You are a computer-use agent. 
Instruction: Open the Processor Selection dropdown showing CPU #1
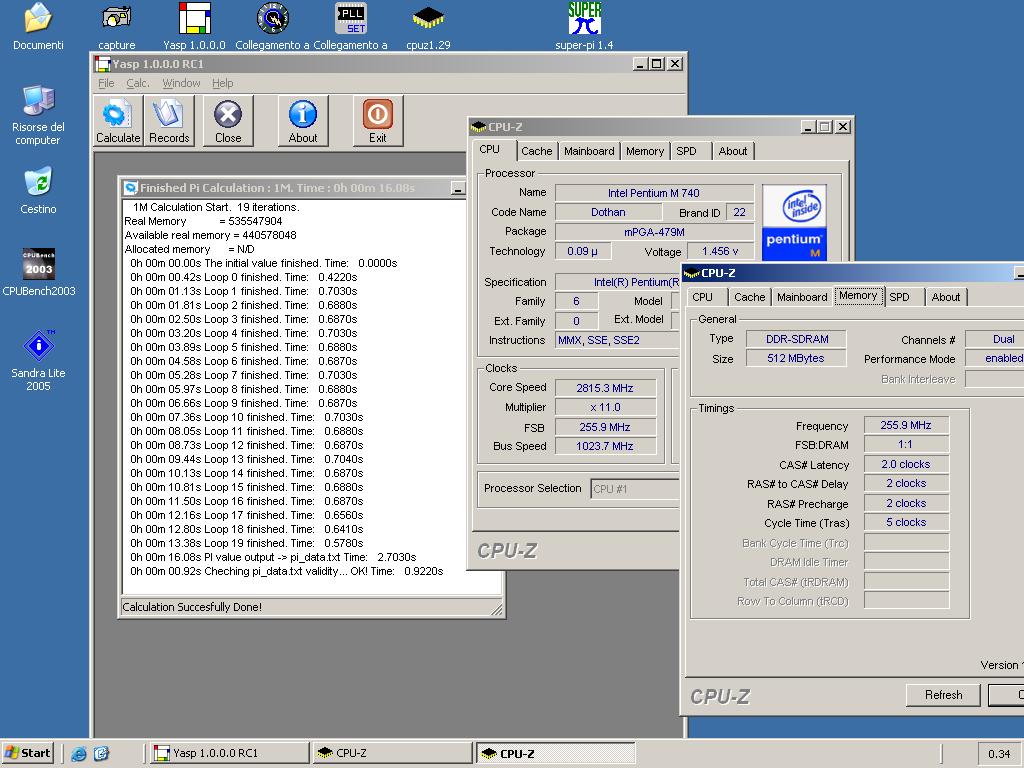click(x=635, y=488)
